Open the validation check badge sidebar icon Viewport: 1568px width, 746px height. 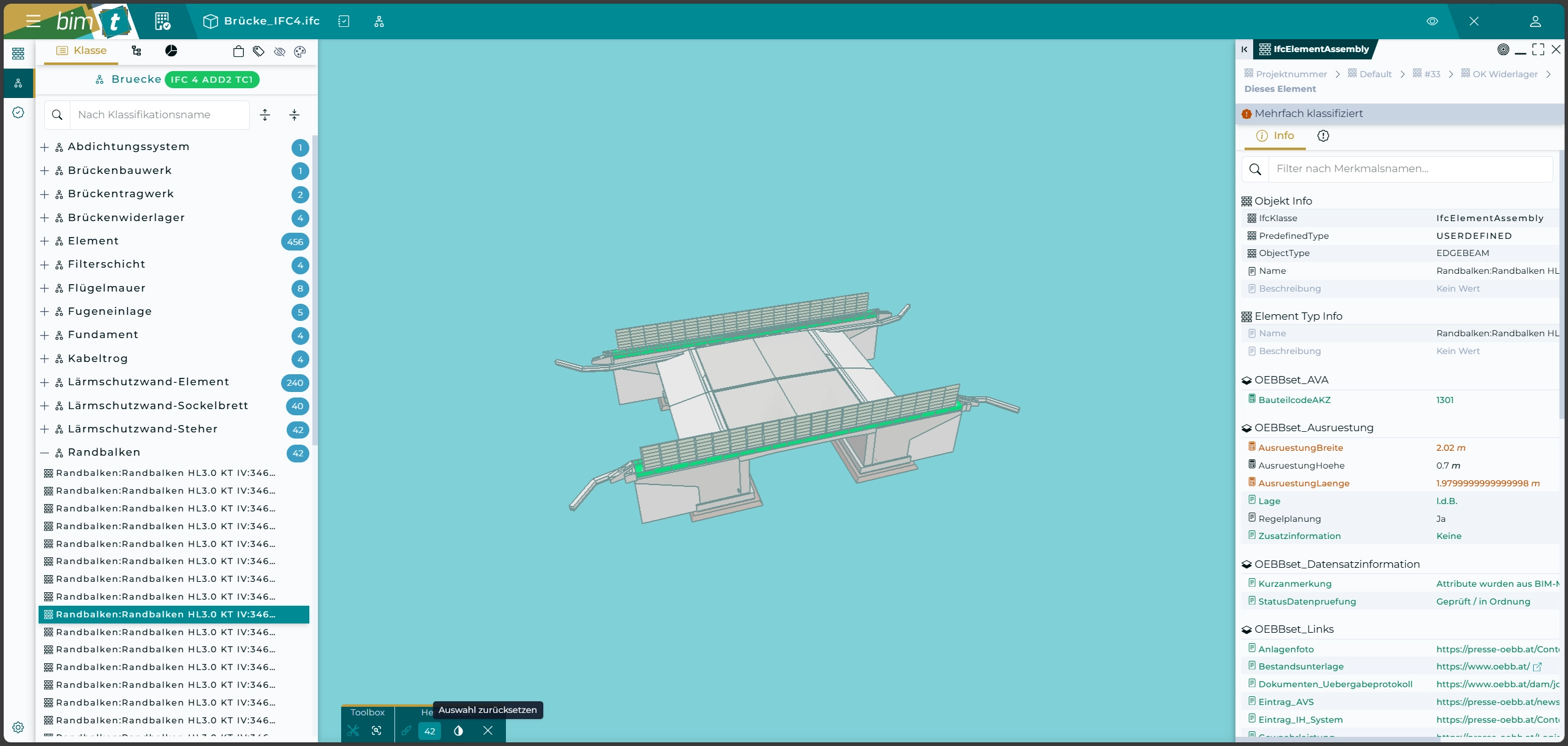tap(18, 112)
